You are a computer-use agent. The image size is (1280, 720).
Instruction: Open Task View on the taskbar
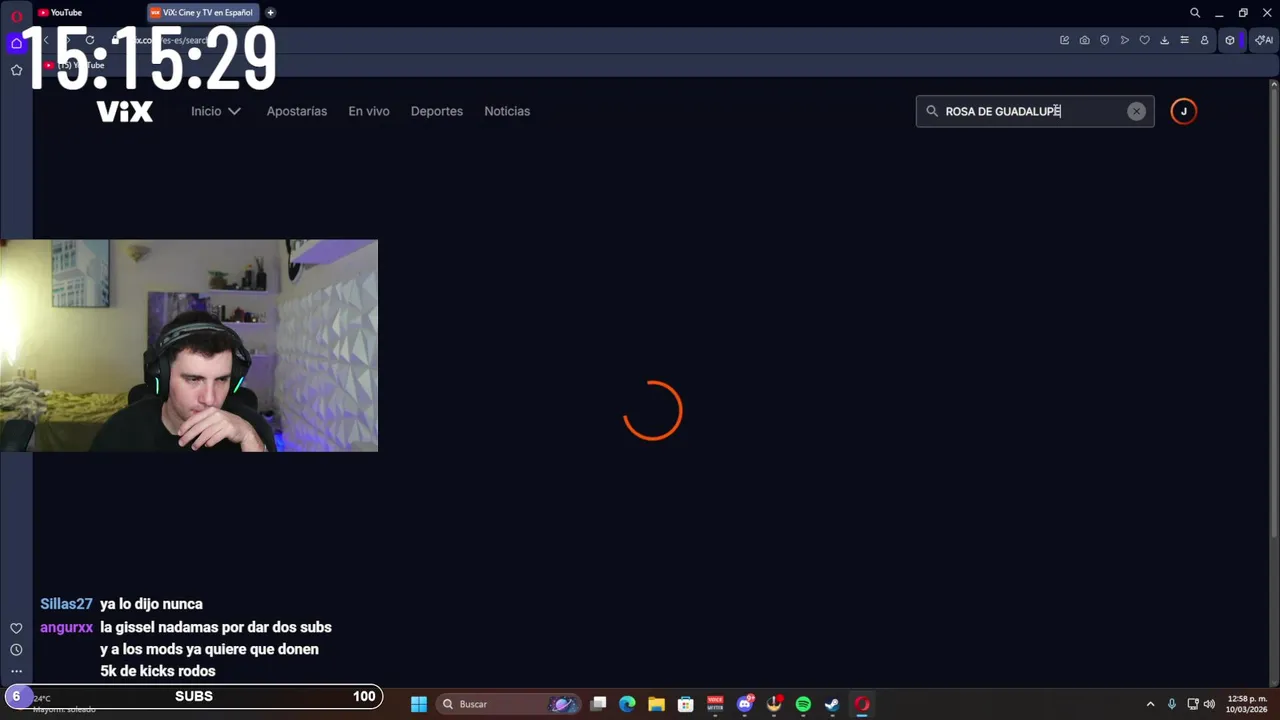pyautogui.click(x=598, y=704)
